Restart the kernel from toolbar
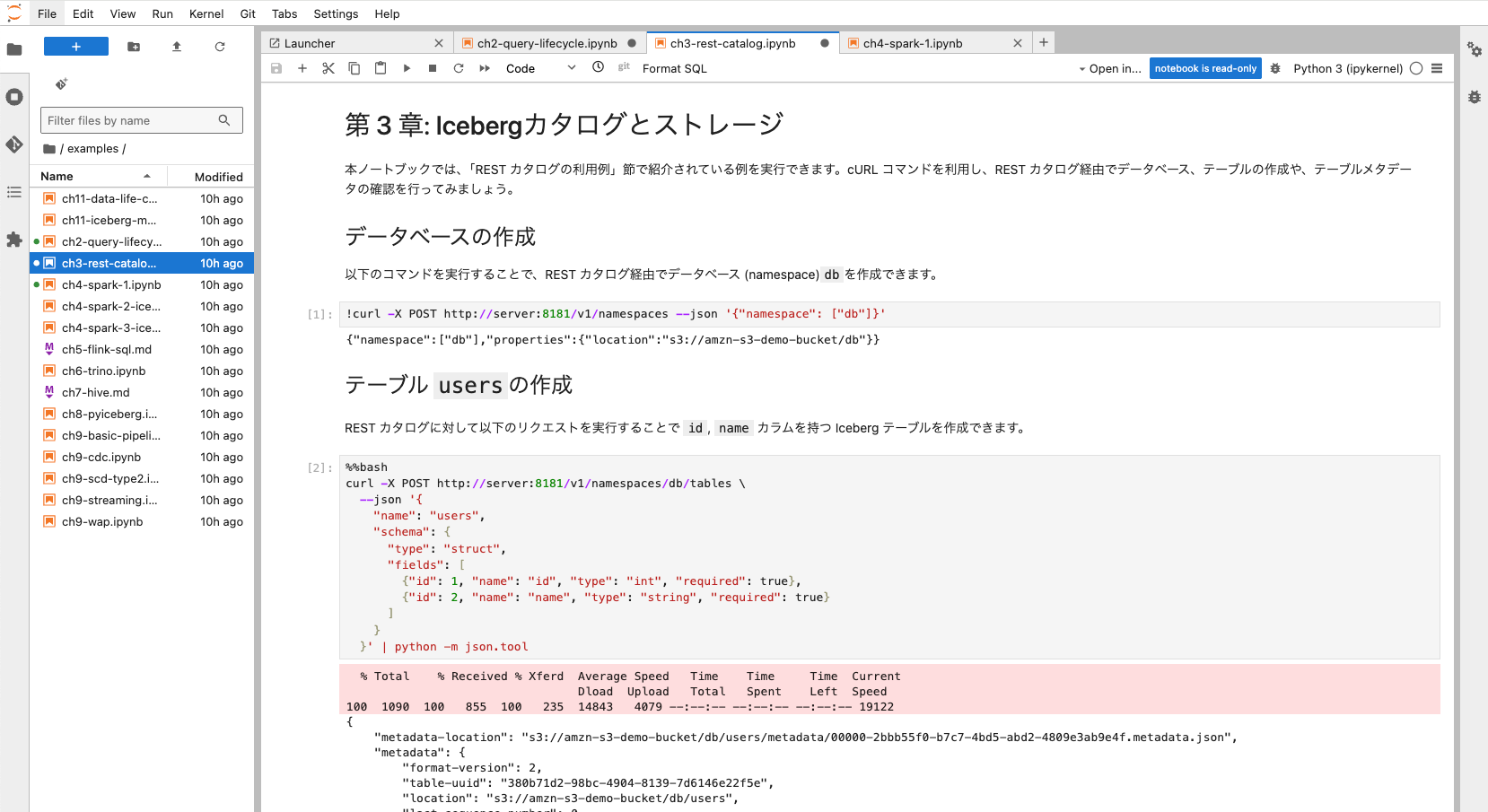The height and width of the screenshot is (812, 1488). coord(459,68)
